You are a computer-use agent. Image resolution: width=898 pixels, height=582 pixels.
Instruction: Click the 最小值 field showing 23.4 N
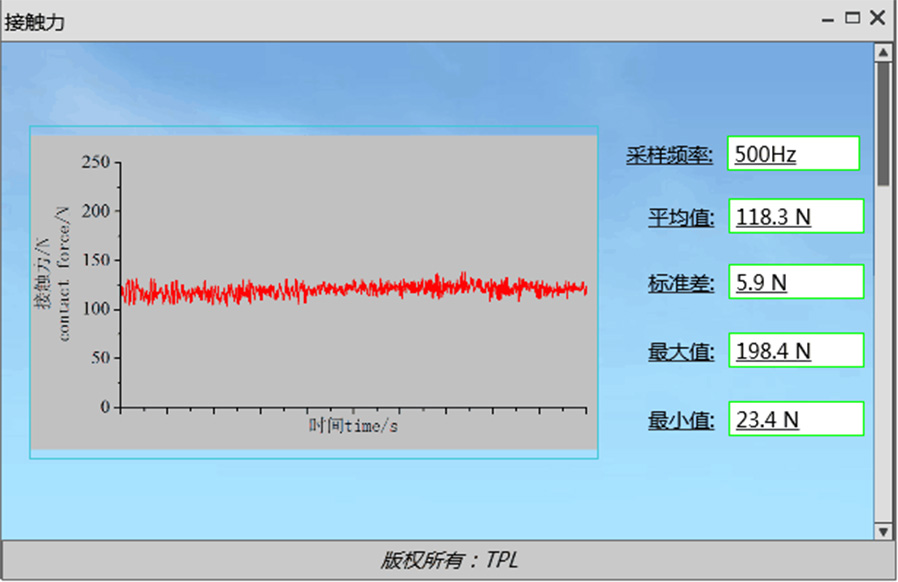796,419
